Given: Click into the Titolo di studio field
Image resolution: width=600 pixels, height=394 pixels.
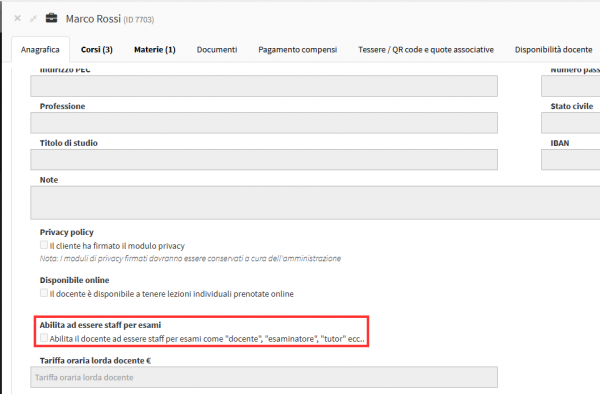Looking at the screenshot, I should point(264,160).
